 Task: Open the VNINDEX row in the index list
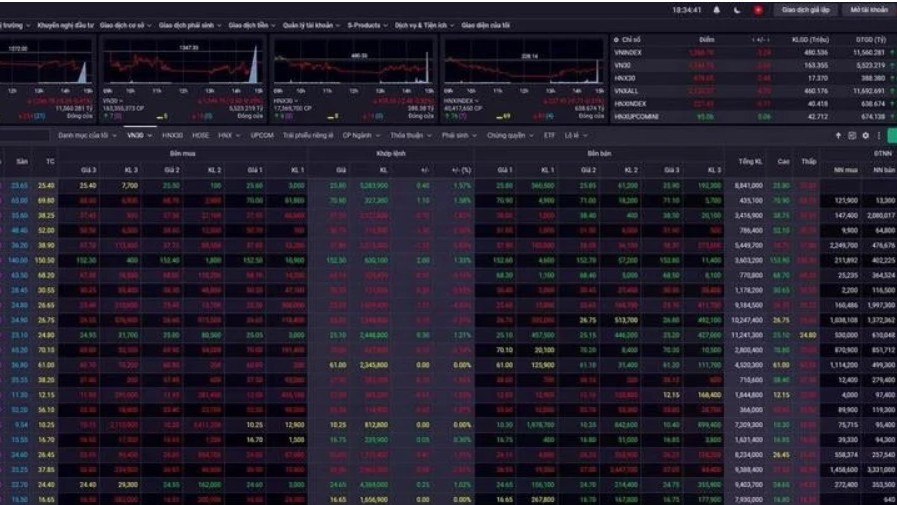(753, 53)
